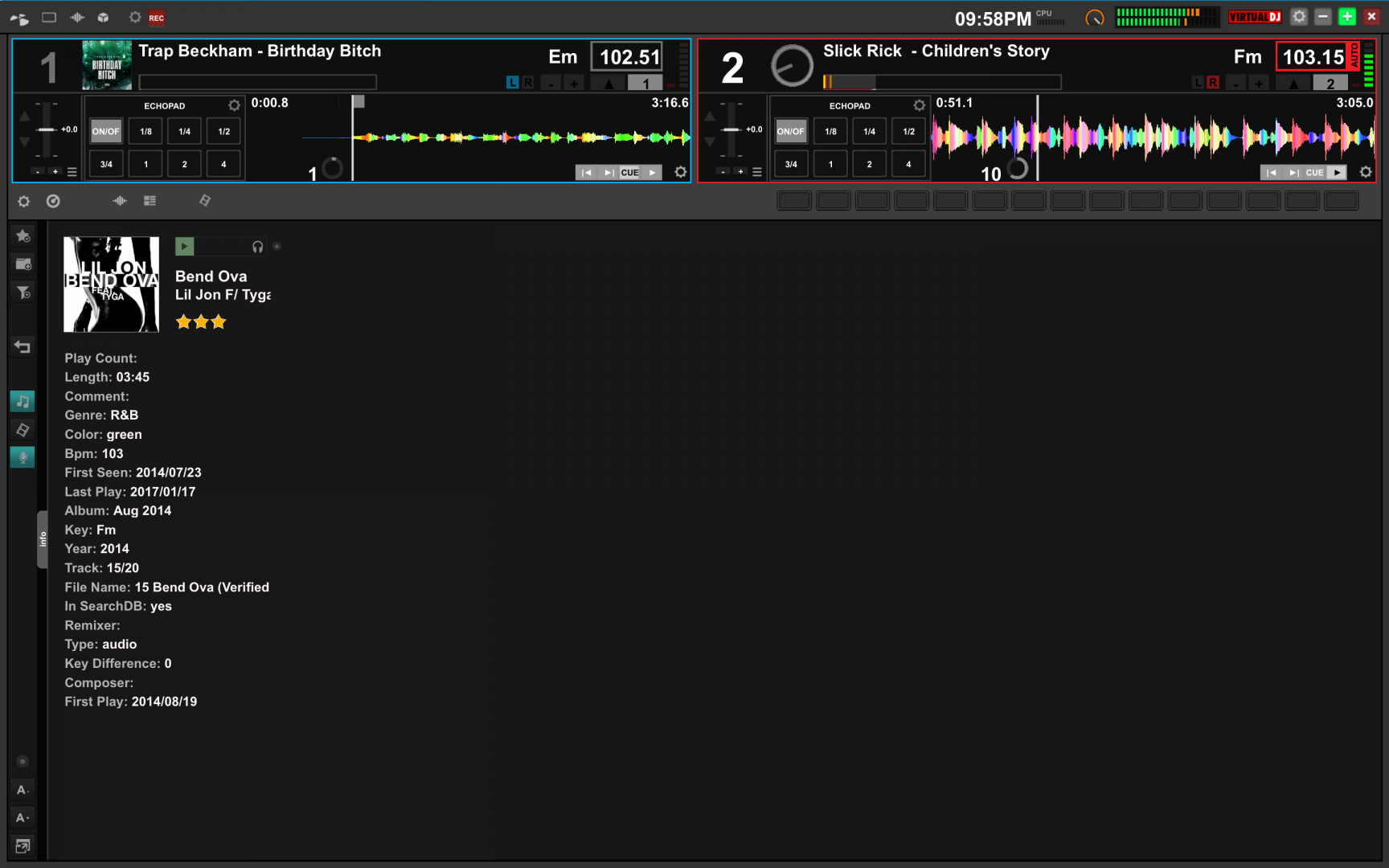This screenshot has height=868, width=1389.
Task: Play deck 2 with play button
Action: point(1337,173)
